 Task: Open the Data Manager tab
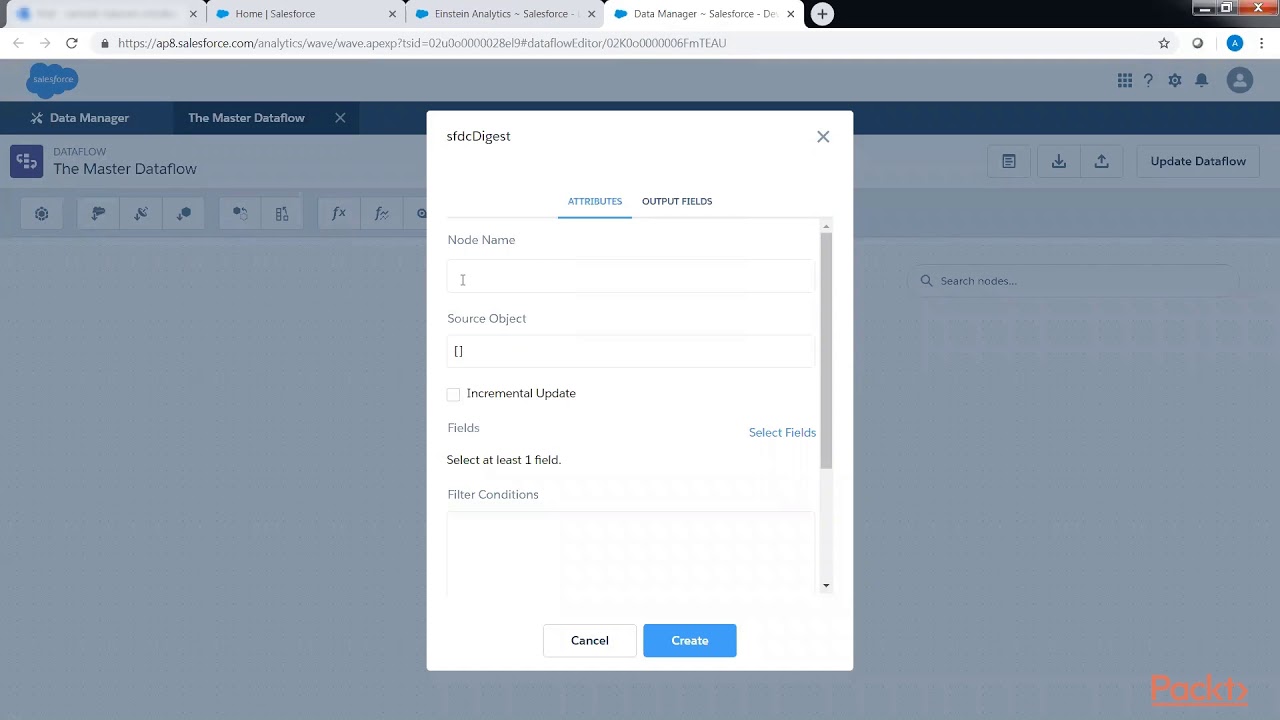pos(80,118)
